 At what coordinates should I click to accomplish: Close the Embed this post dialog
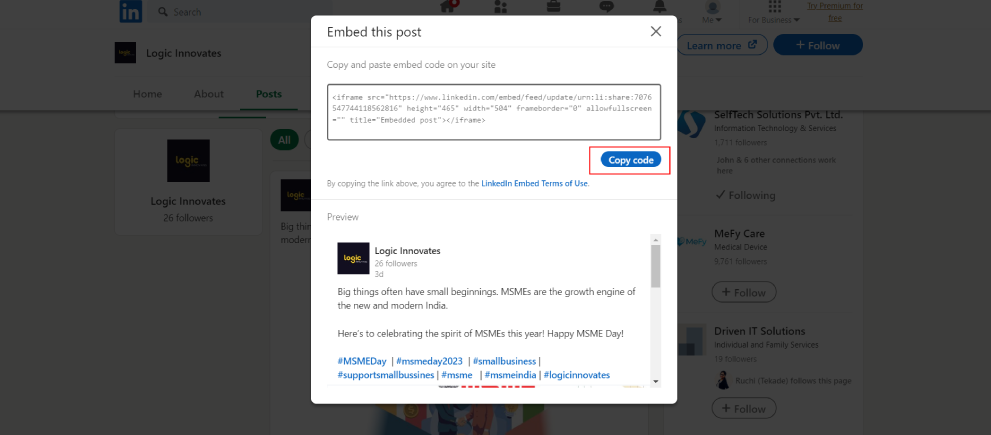656,32
